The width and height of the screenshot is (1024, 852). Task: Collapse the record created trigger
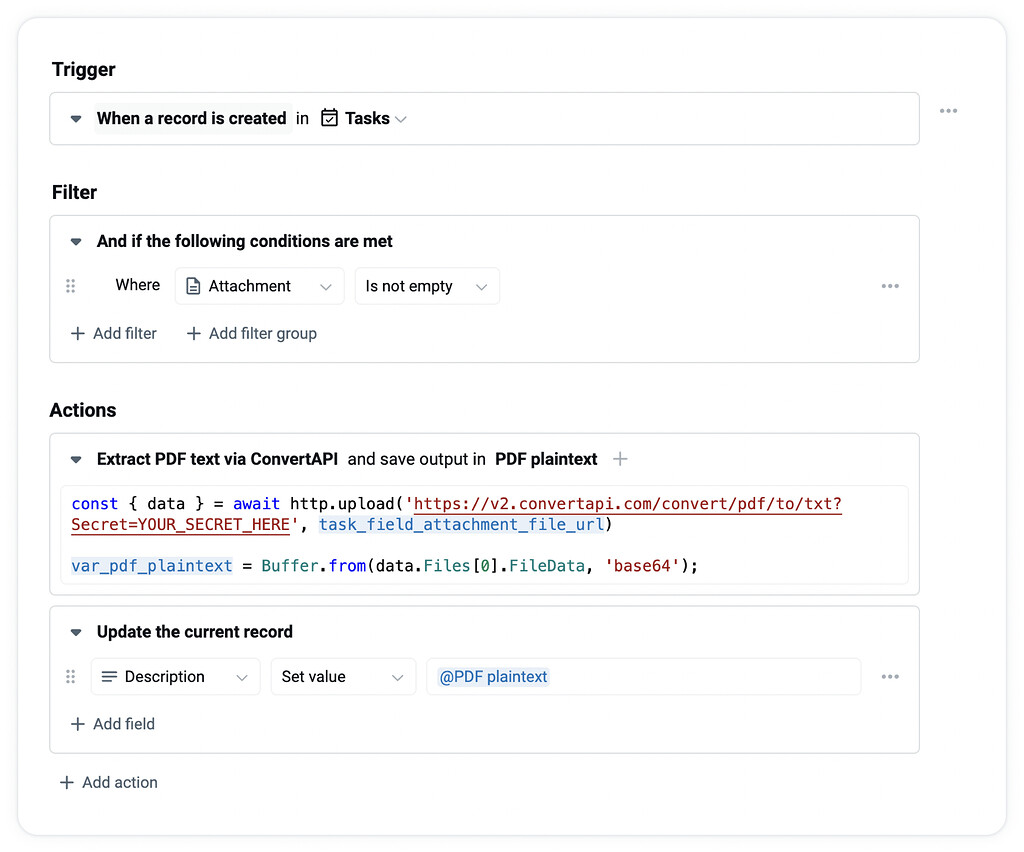[76, 118]
